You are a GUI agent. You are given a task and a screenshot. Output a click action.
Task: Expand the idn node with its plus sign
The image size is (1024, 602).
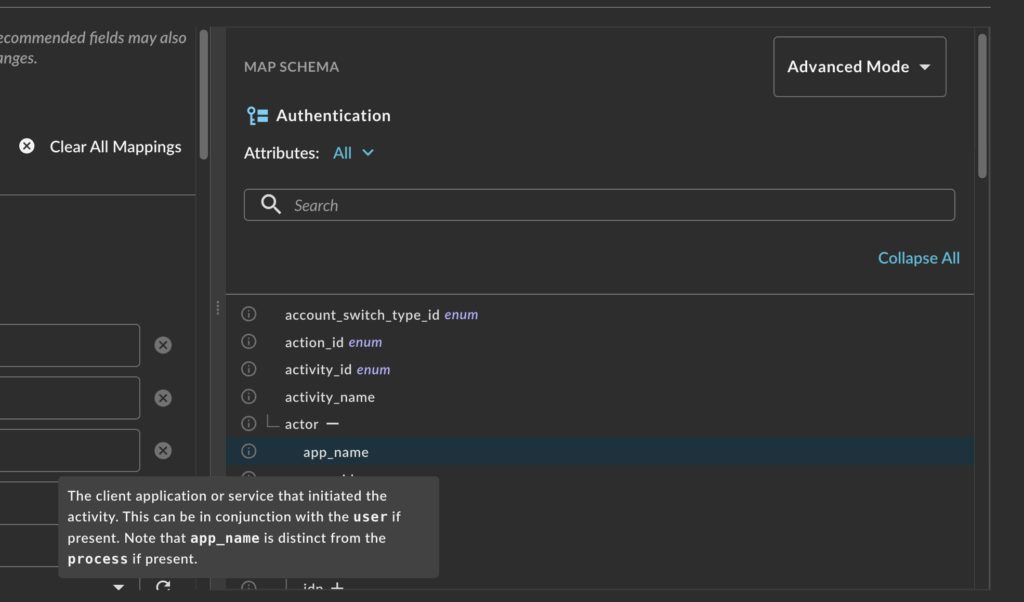[x=336, y=588]
